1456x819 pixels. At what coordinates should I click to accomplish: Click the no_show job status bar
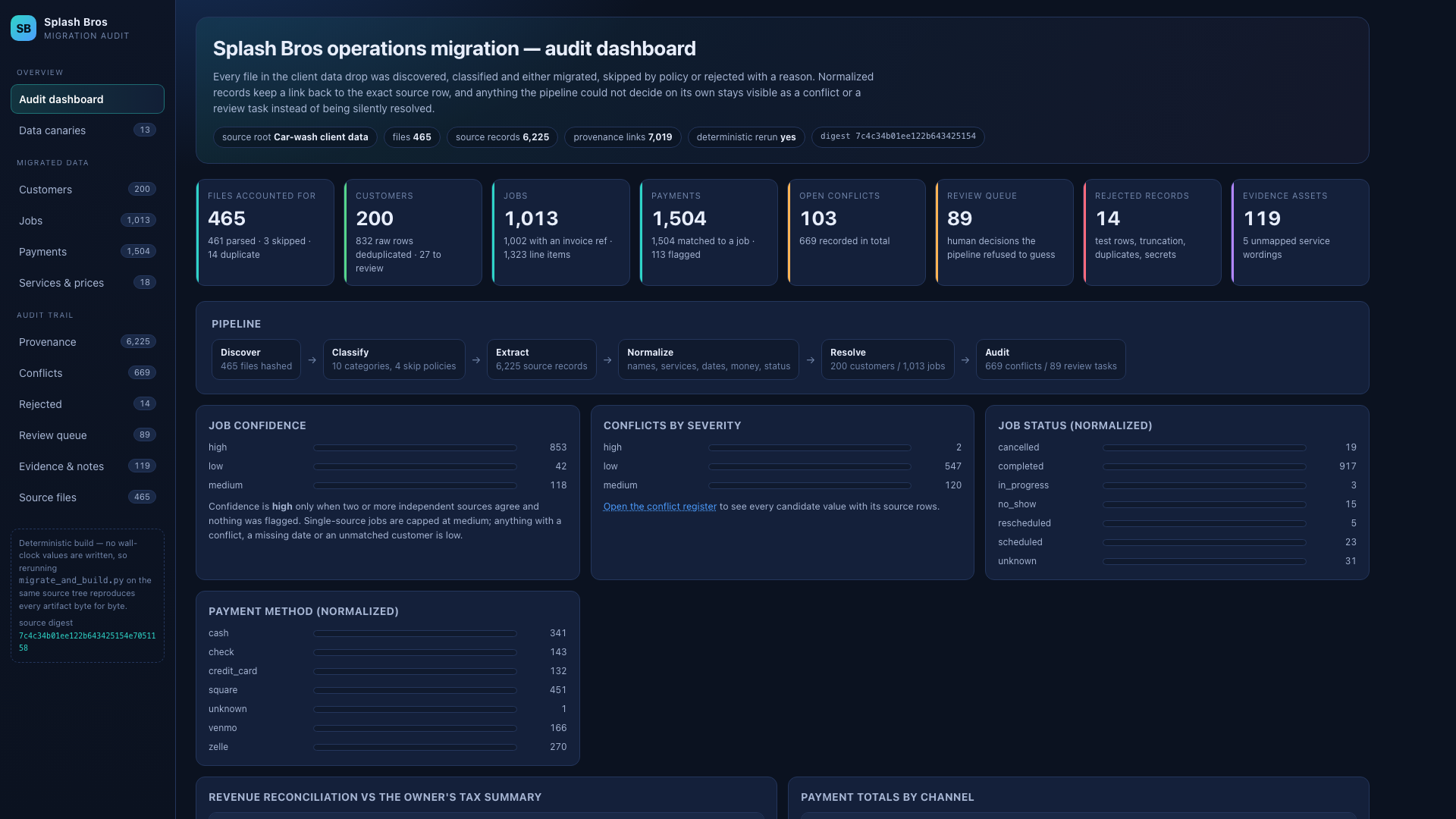pyautogui.click(x=1205, y=504)
